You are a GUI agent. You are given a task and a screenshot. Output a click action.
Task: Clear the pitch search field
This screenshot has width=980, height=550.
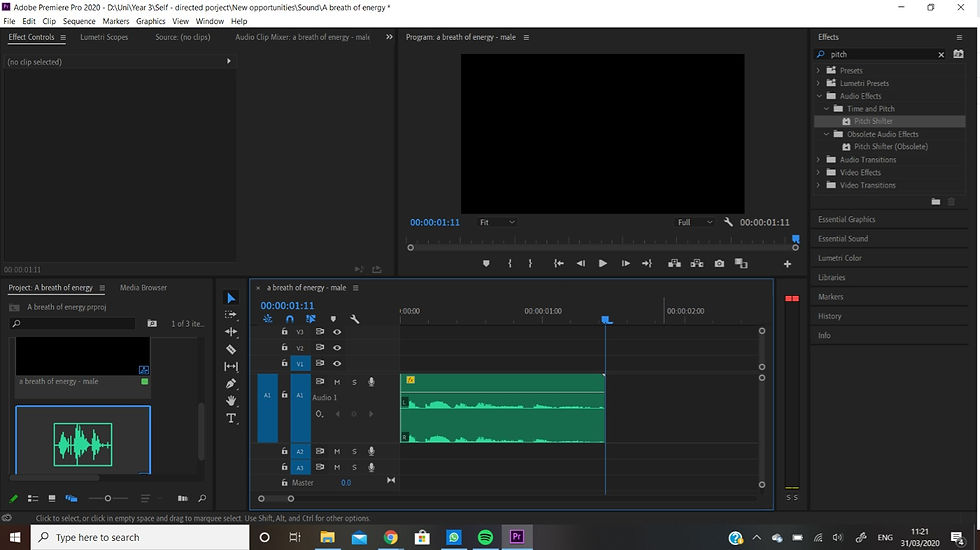click(941, 55)
